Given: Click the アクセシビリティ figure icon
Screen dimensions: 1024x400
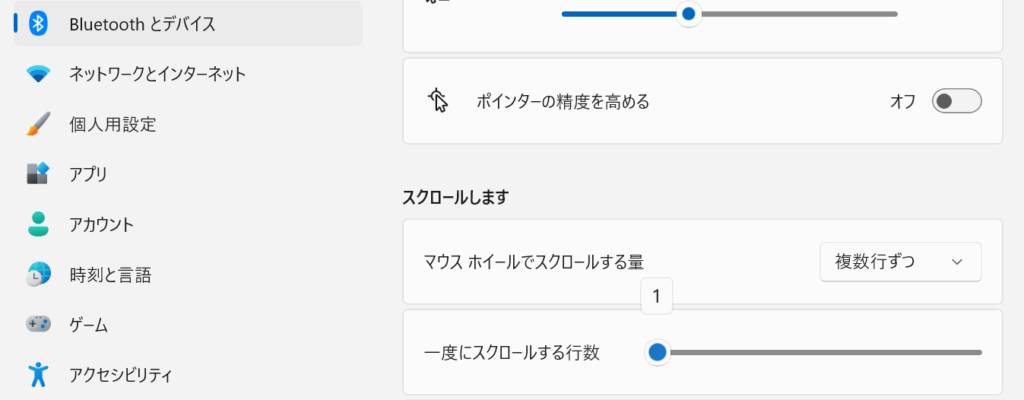Looking at the screenshot, I should [38, 375].
